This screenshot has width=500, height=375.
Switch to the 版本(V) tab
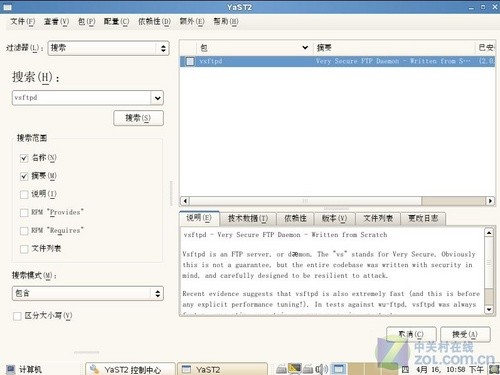pyautogui.click(x=334, y=219)
